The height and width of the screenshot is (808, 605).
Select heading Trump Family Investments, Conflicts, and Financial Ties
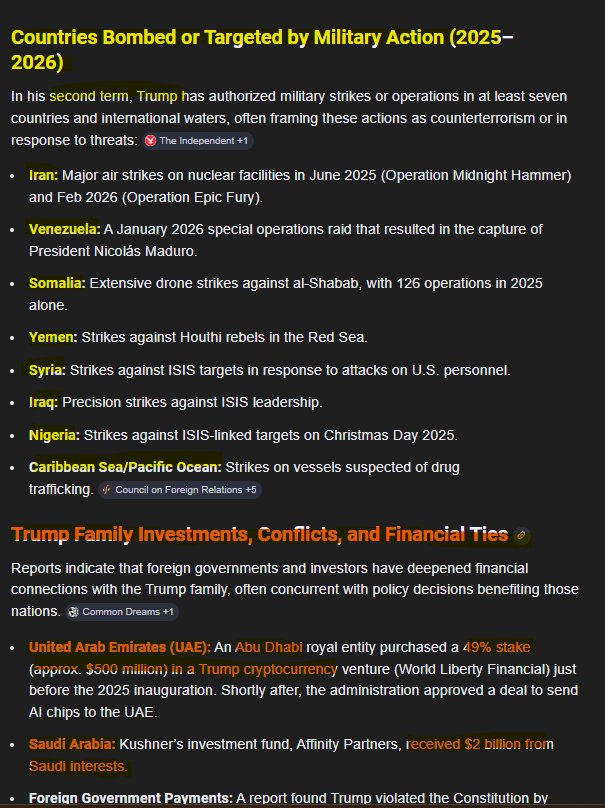259,534
